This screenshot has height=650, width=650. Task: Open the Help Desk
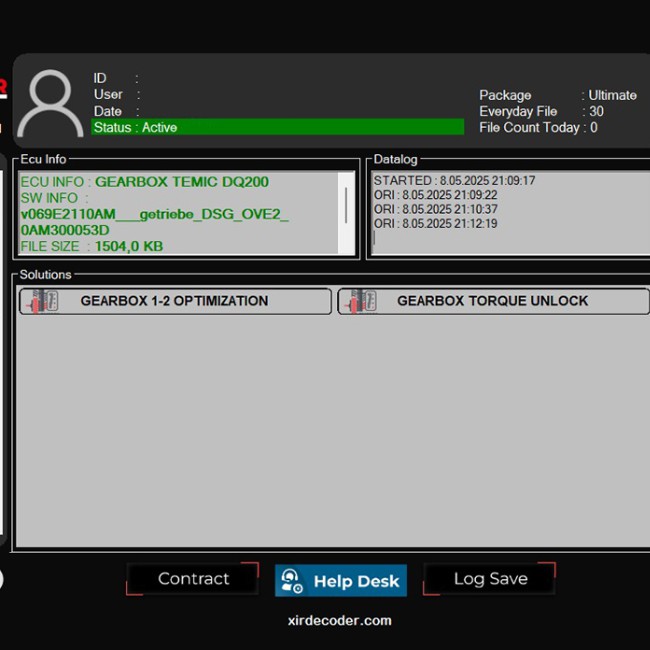pyautogui.click(x=341, y=580)
